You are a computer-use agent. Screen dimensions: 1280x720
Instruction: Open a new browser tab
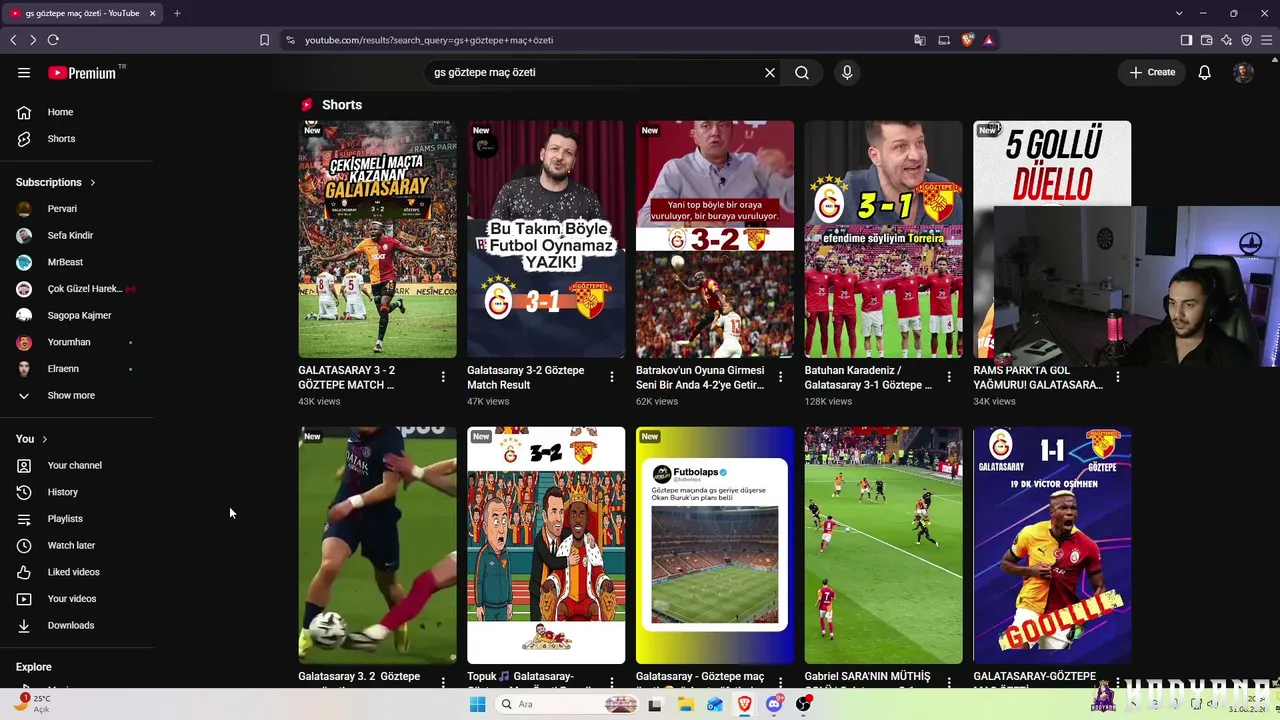coord(177,13)
